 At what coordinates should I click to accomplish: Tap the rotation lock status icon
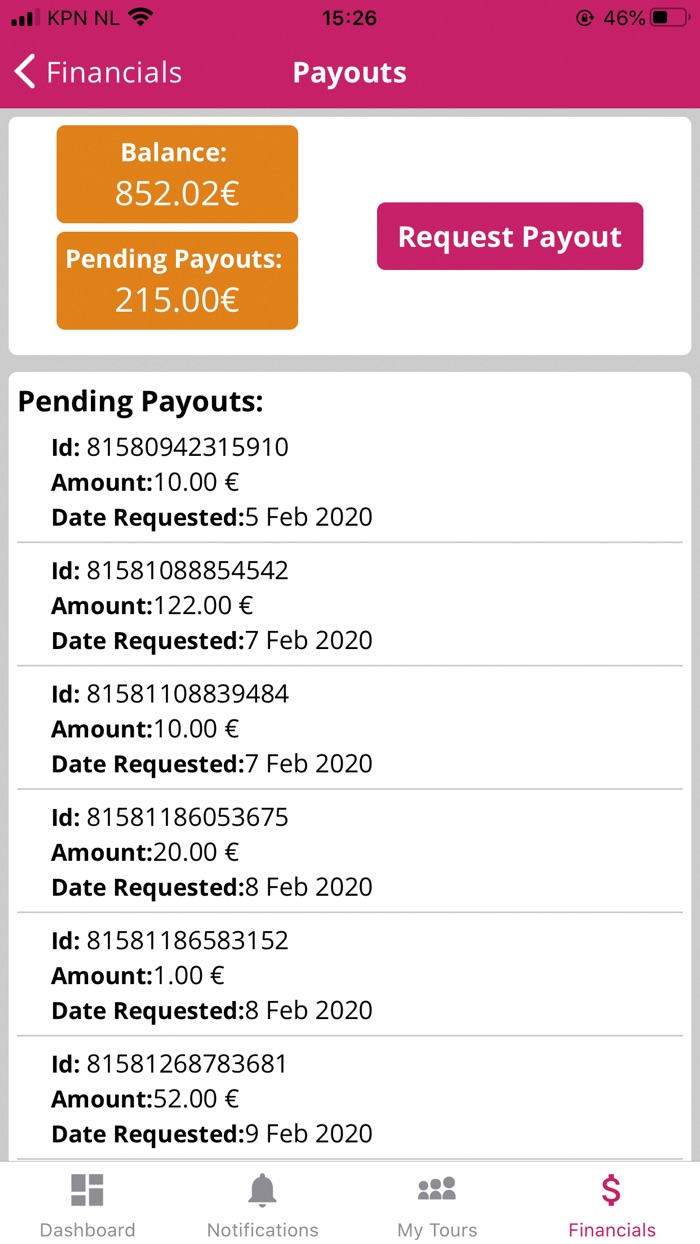(x=585, y=18)
